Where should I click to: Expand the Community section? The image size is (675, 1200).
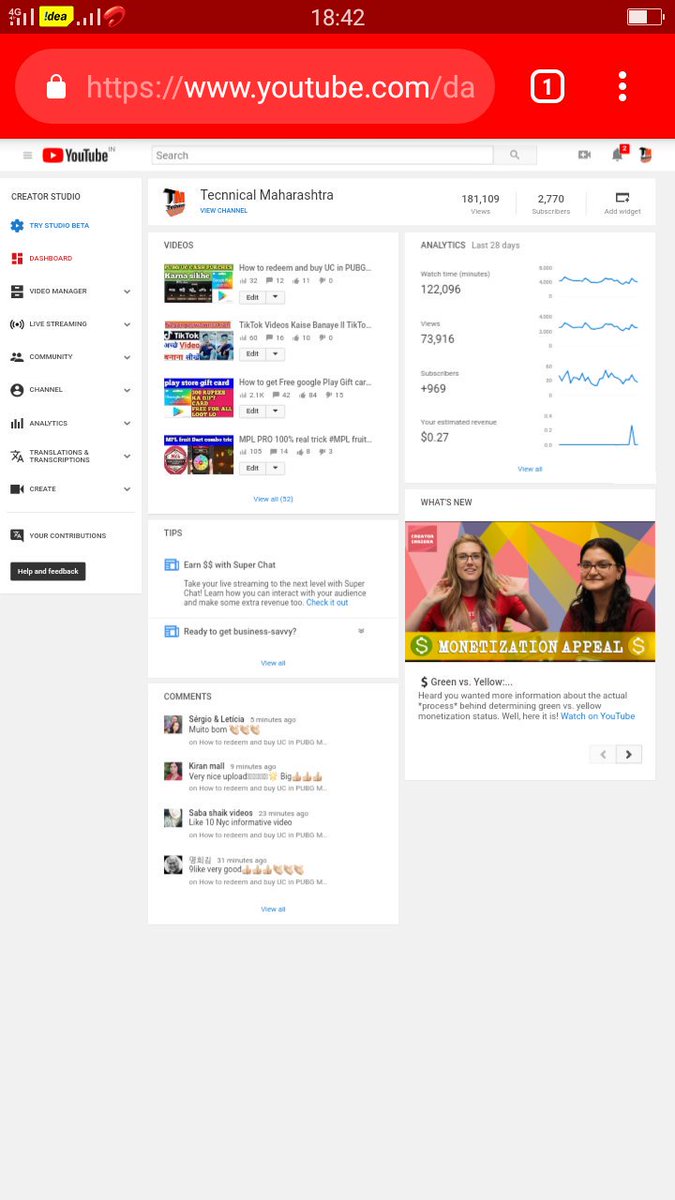coord(127,357)
